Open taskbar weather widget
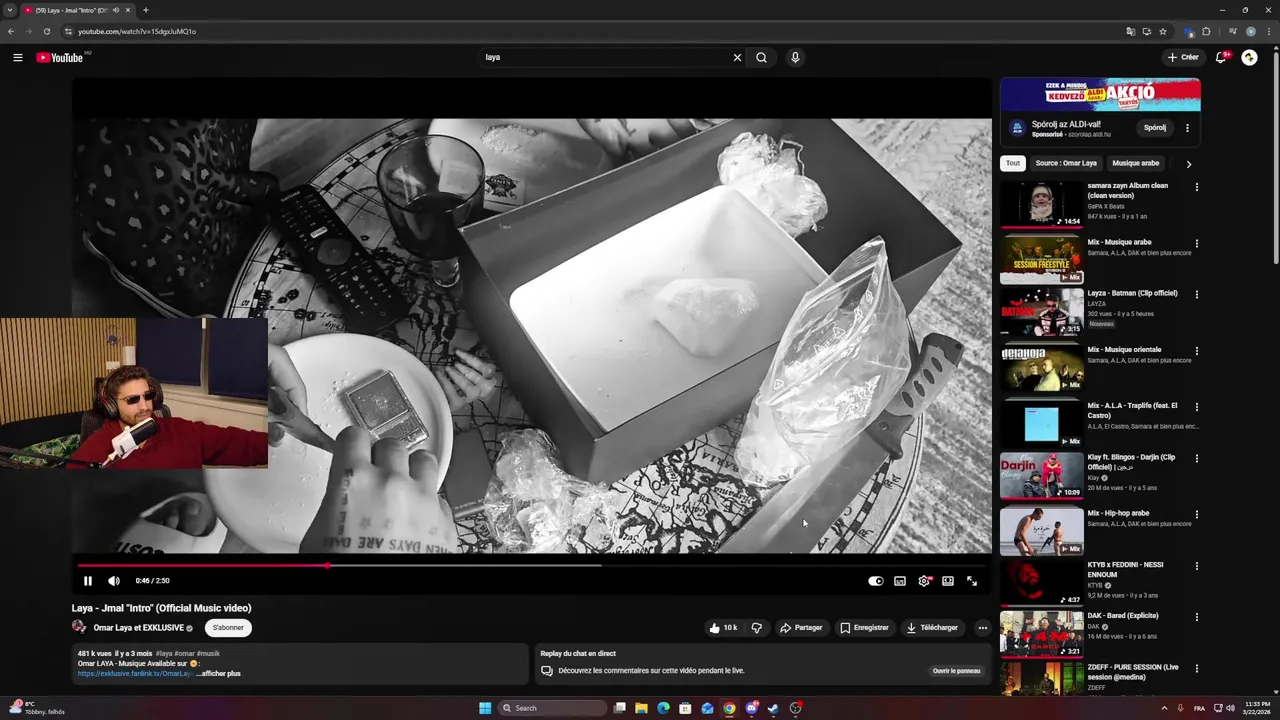Image resolution: width=1280 pixels, height=720 pixels. [x=36, y=708]
